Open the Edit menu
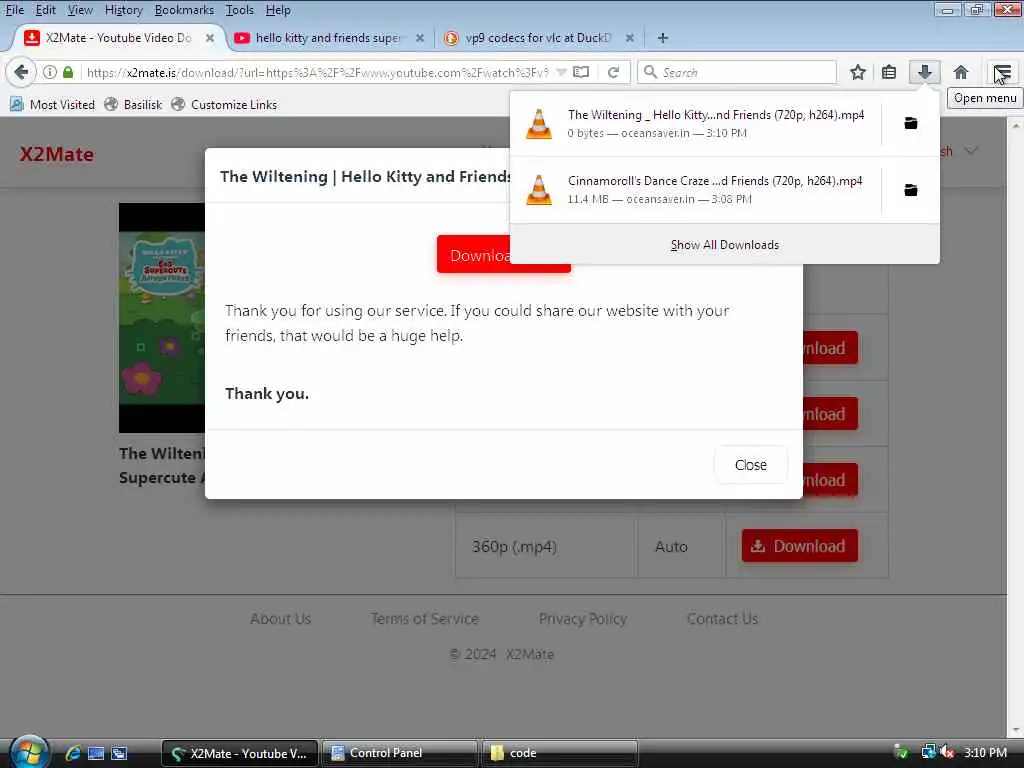The image size is (1024, 768). [45, 10]
